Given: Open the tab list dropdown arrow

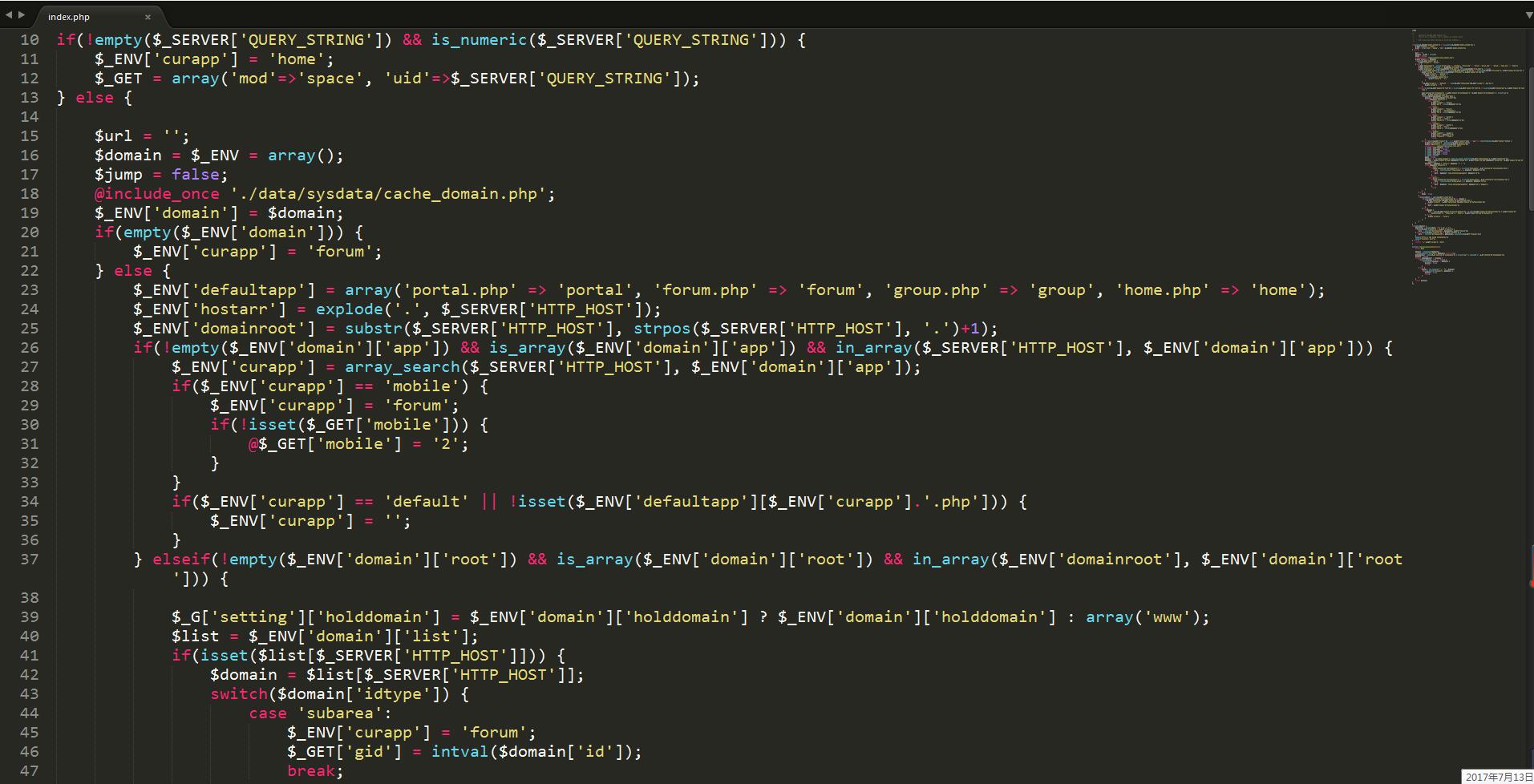Looking at the screenshot, I should click(1528, 15).
